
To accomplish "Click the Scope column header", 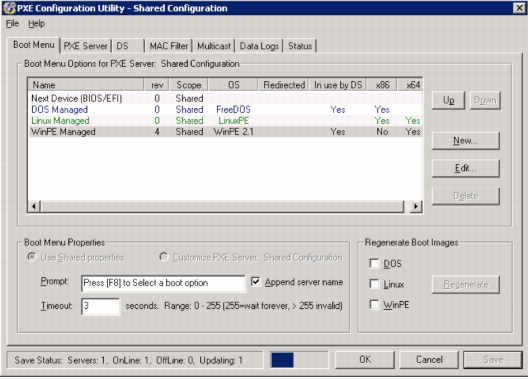I will click(x=189, y=85).
